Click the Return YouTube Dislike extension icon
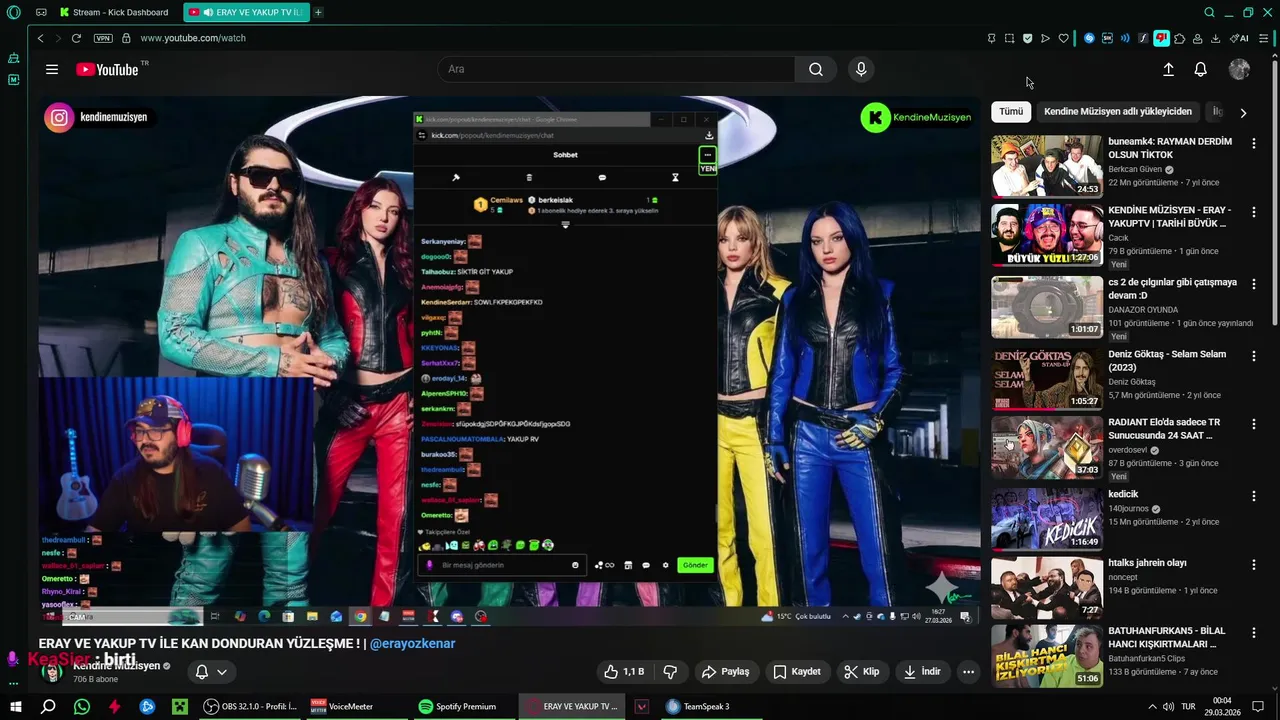The height and width of the screenshot is (720, 1280). point(1161,38)
